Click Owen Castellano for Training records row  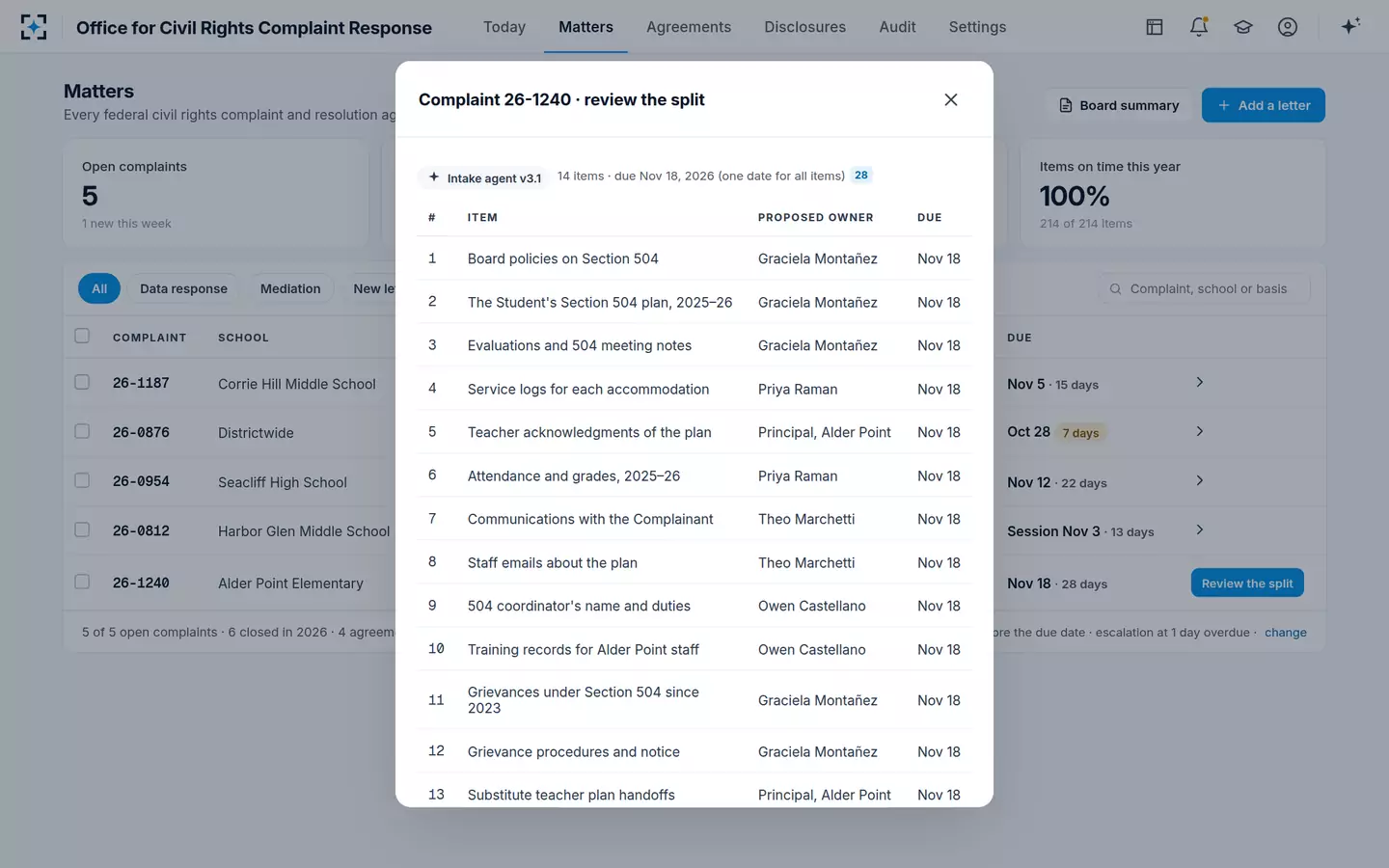coord(812,649)
